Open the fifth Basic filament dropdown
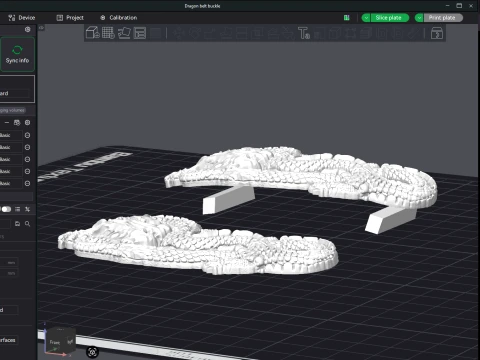 [11, 183]
